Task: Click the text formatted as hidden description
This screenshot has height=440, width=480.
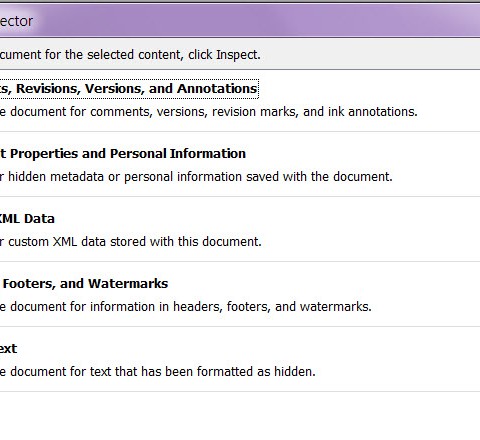Action: (x=158, y=372)
